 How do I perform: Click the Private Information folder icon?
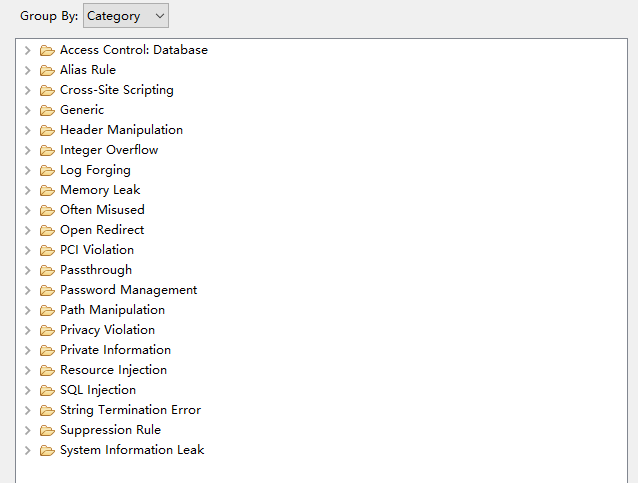pyautogui.click(x=47, y=350)
